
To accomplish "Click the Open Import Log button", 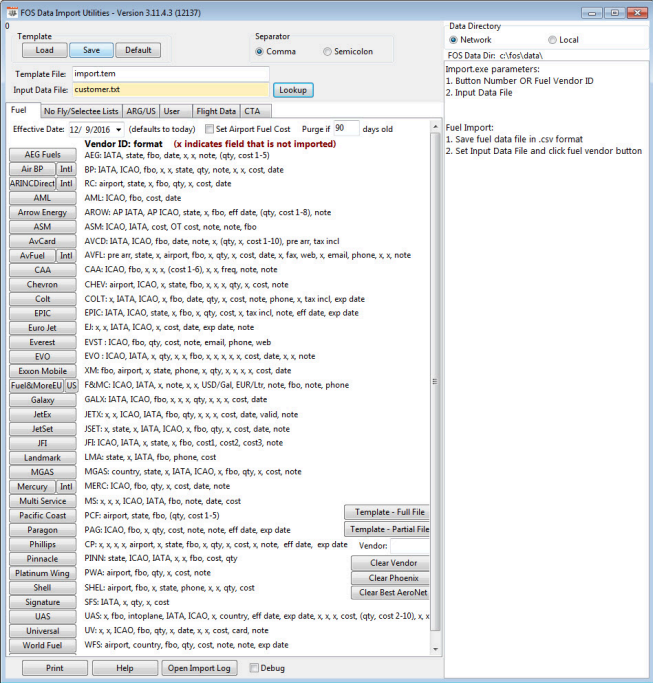I will [199, 668].
